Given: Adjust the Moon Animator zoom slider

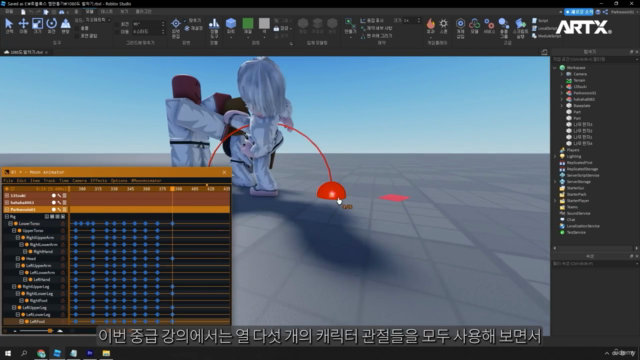Looking at the screenshot, I should (x=50, y=331).
